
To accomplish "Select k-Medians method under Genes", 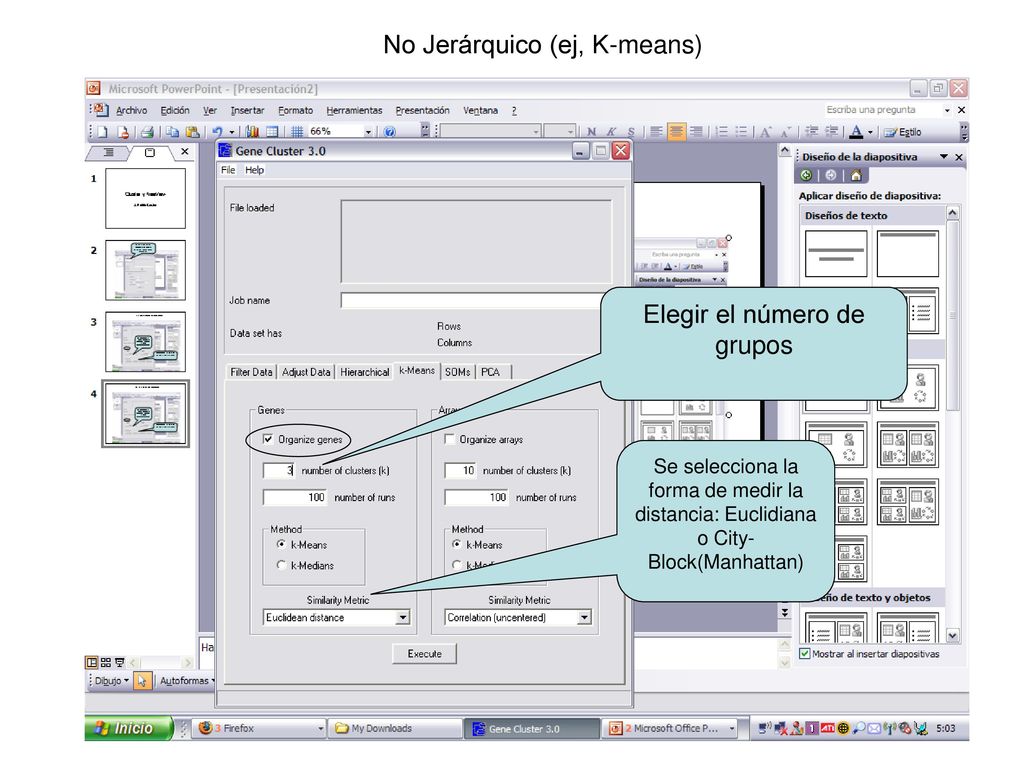I will click(281, 565).
